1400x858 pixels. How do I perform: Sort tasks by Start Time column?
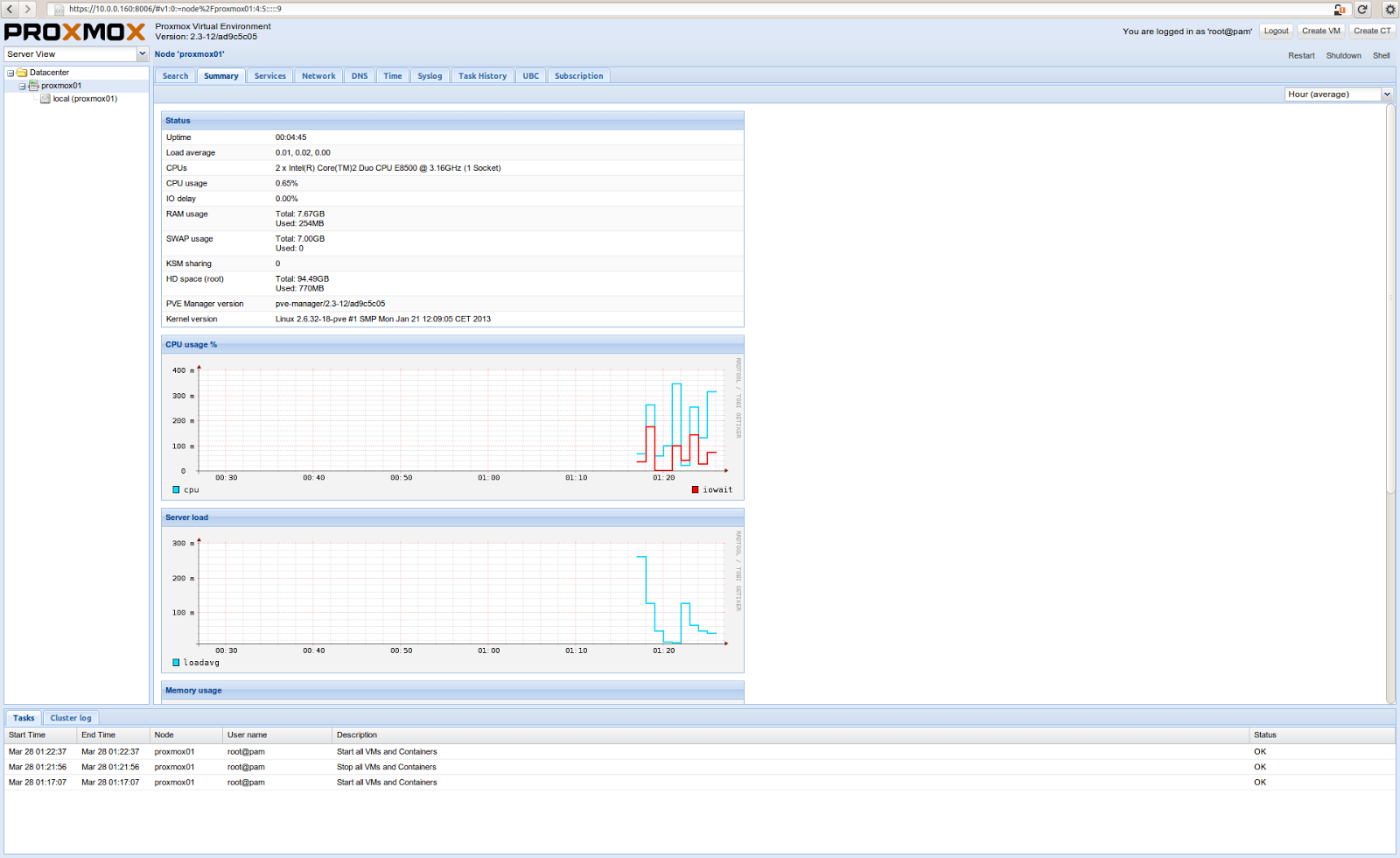coord(40,735)
